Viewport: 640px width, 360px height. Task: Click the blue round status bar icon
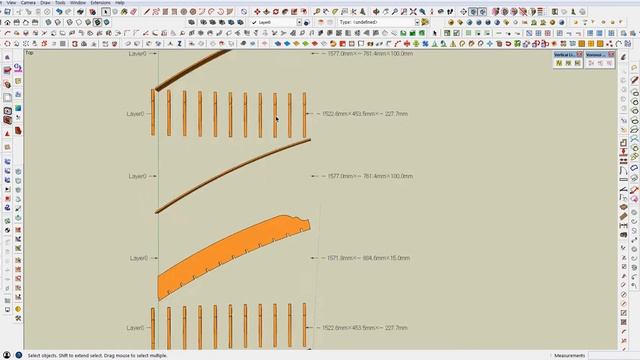coord(19,355)
